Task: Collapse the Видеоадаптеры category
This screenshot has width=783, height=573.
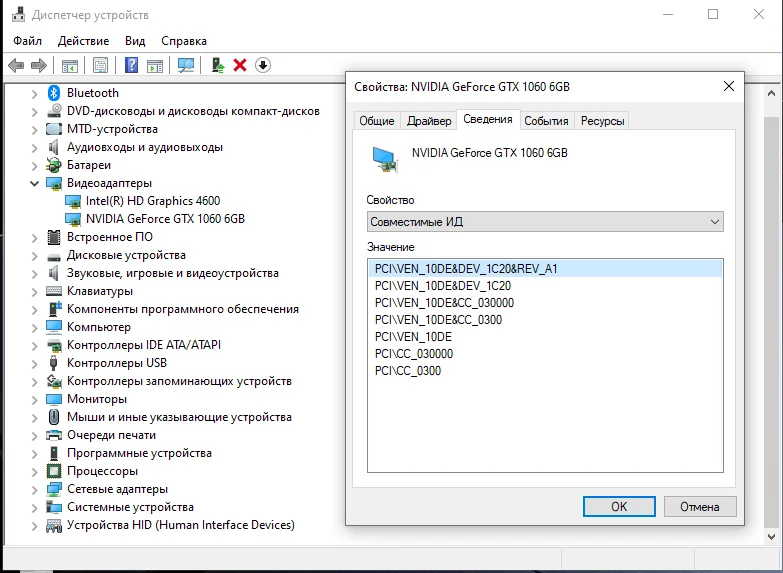Action: [34, 183]
